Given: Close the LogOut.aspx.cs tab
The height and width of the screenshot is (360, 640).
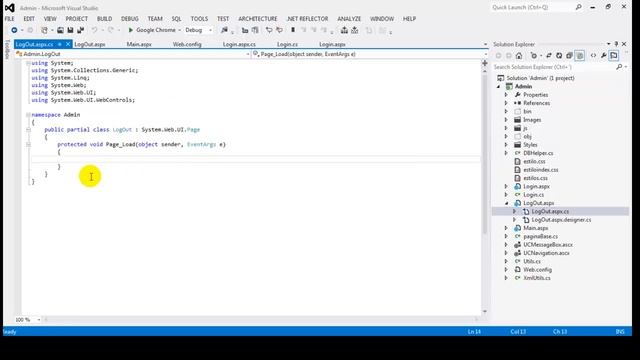Looking at the screenshot, I should (x=68, y=44).
